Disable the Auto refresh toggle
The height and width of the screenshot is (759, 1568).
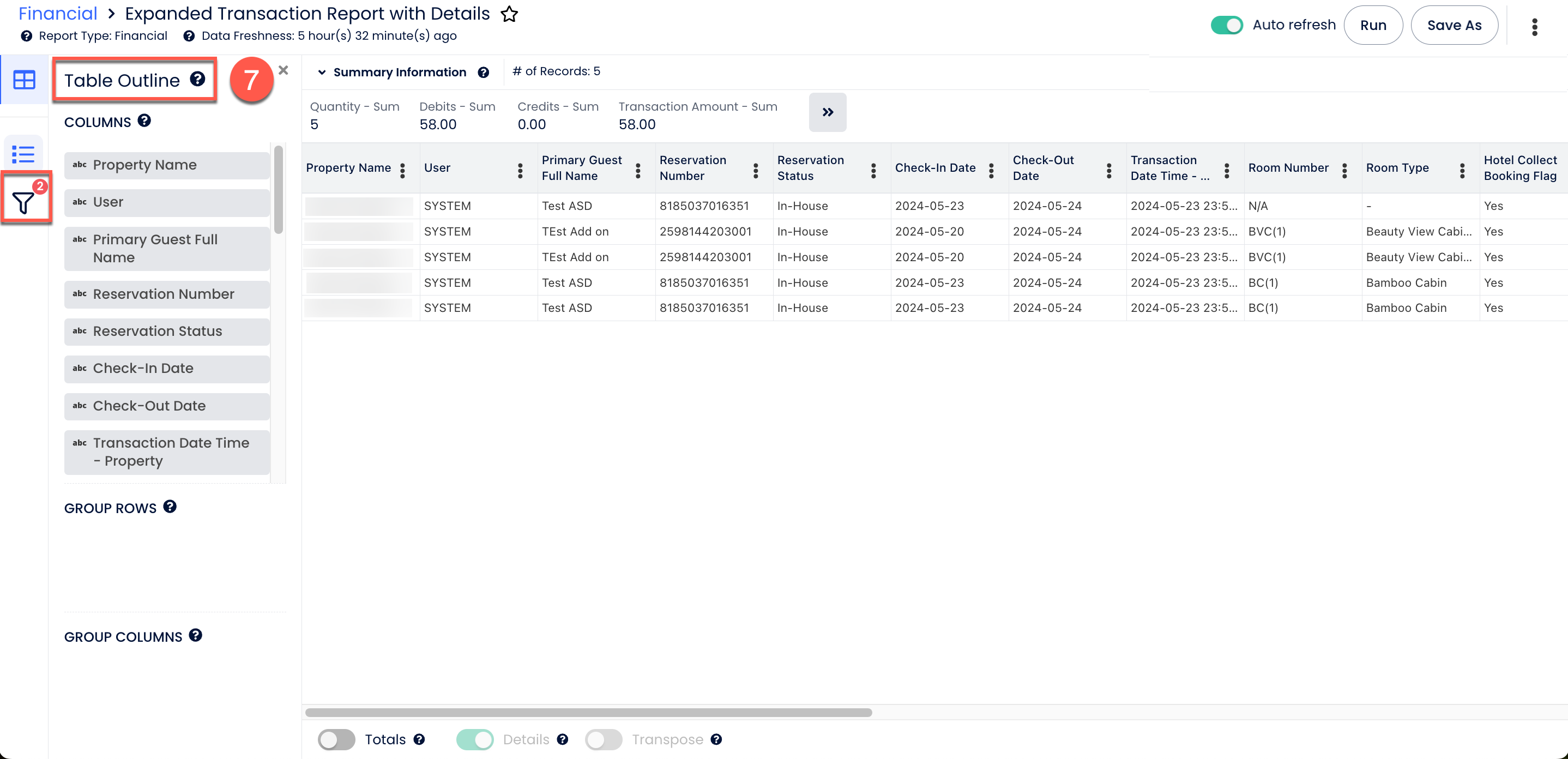click(1226, 25)
